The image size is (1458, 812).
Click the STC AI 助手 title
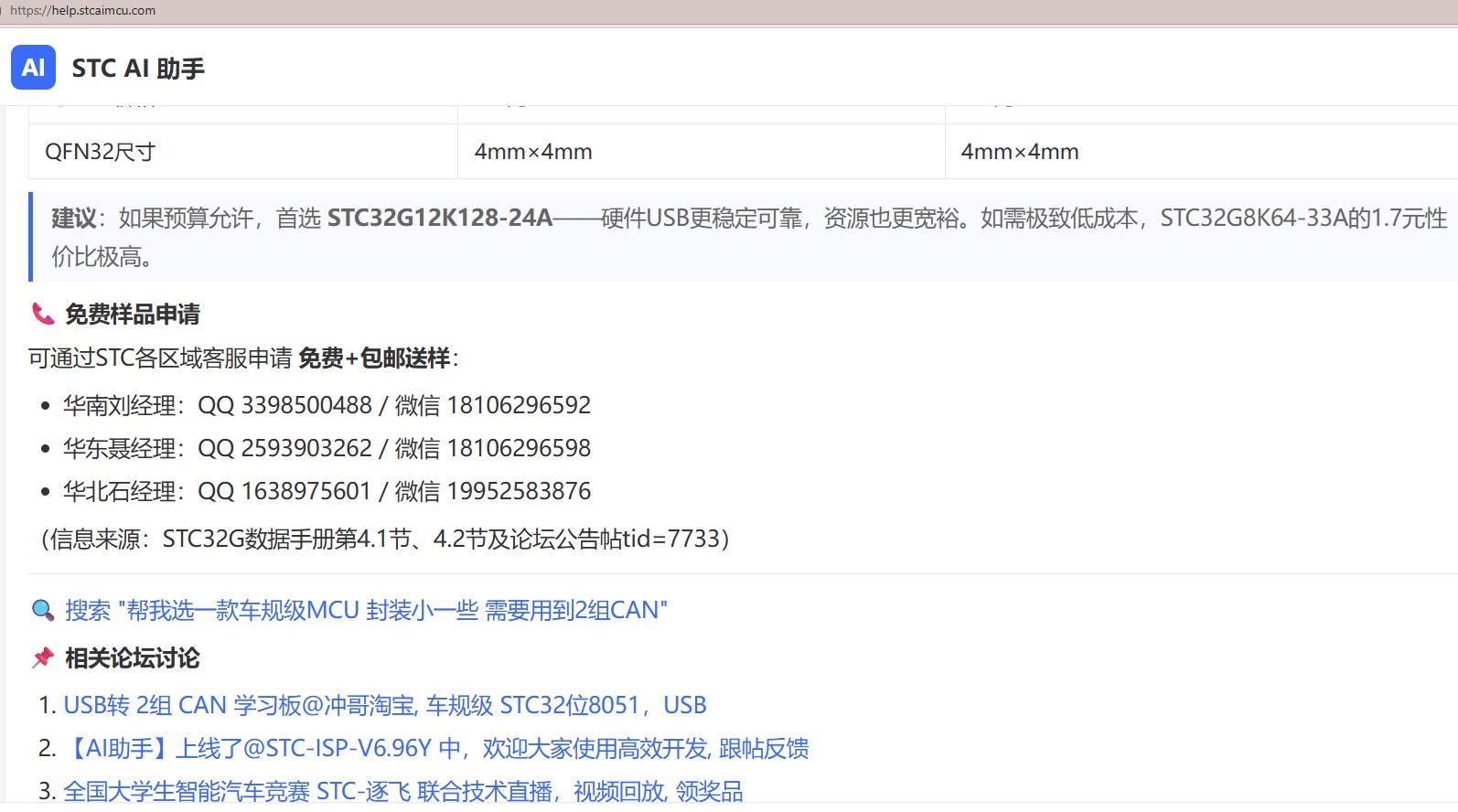pyautogui.click(x=138, y=69)
